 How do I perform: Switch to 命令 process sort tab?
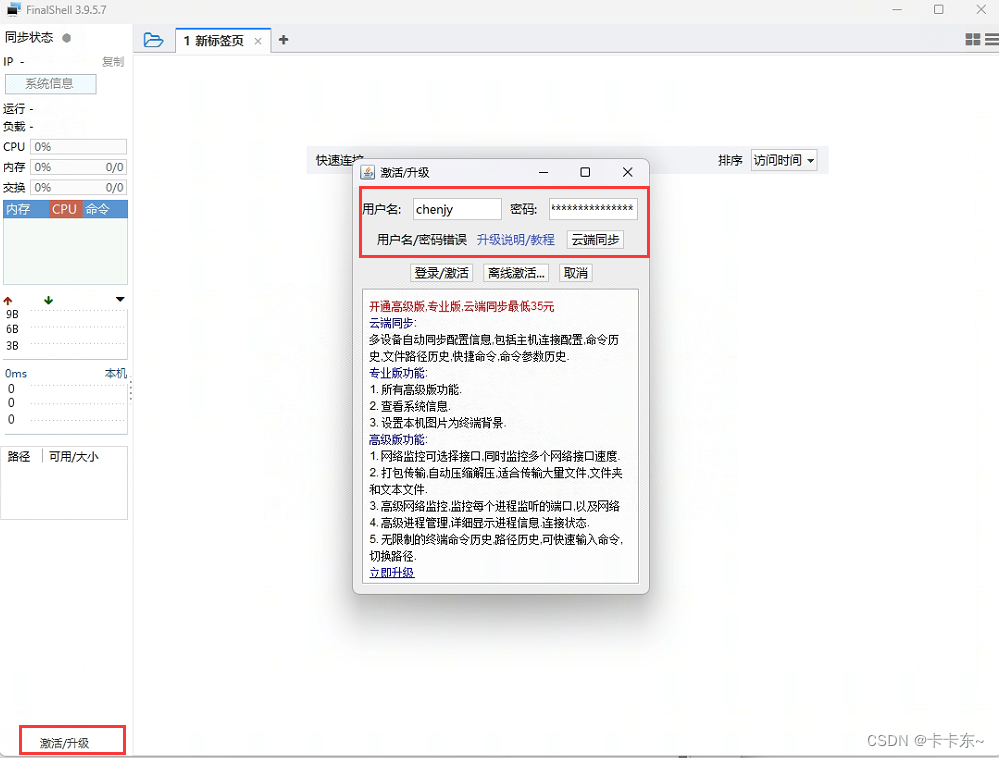pyautogui.click(x=104, y=209)
